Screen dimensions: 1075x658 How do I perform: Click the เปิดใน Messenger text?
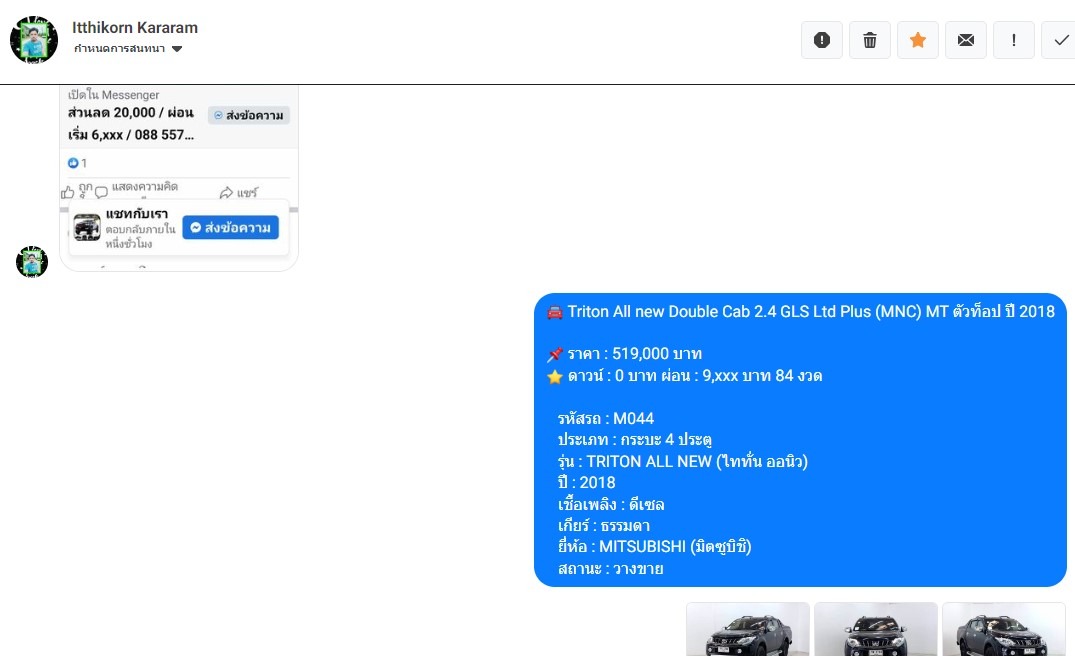coord(113,95)
